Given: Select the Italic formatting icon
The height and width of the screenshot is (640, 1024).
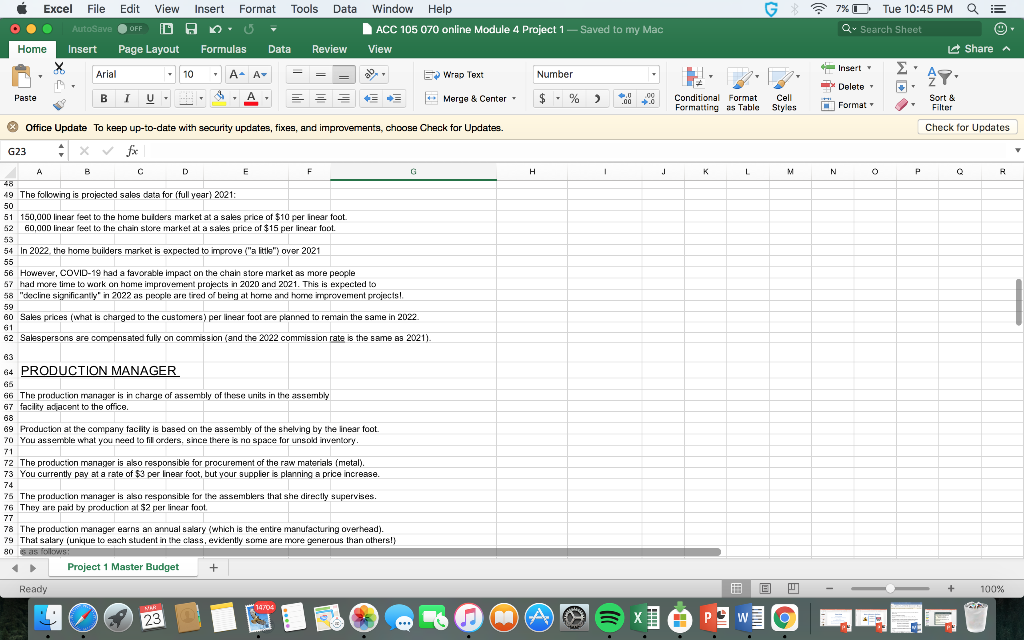Looking at the screenshot, I should pyautogui.click(x=126, y=99).
